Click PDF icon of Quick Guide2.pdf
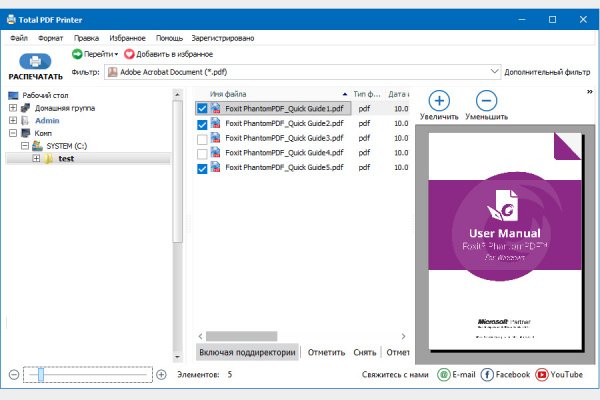The width and height of the screenshot is (600, 400). point(216,123)
